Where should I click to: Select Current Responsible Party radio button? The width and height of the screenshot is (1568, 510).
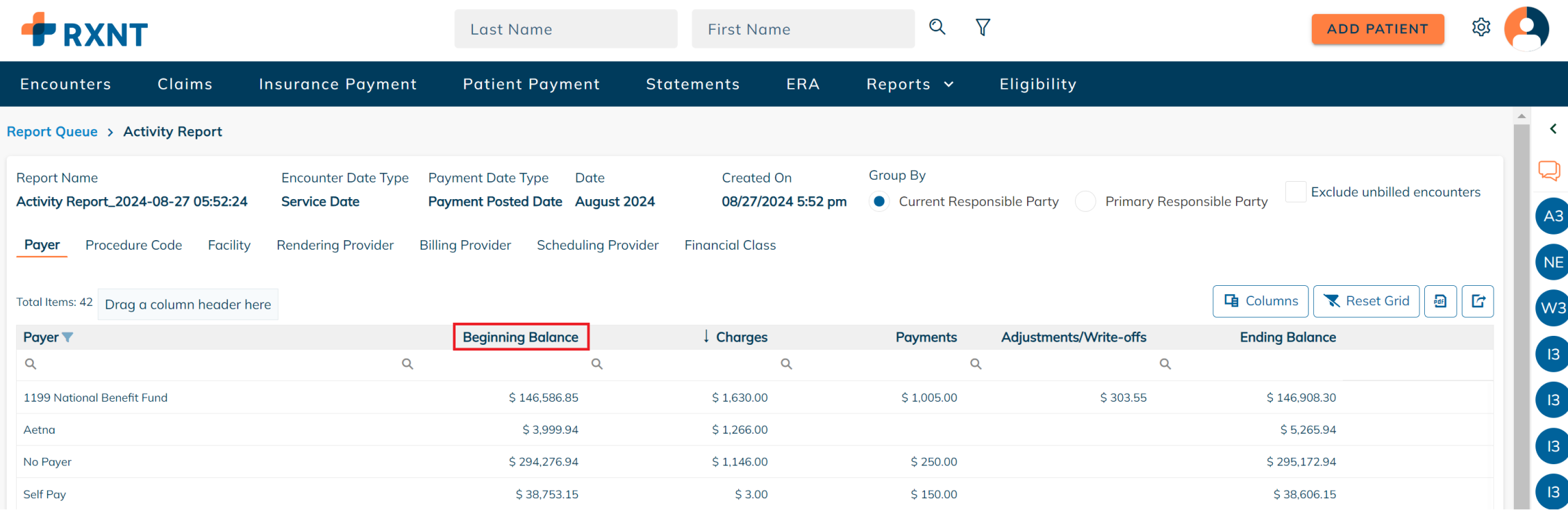click(879, 201)
